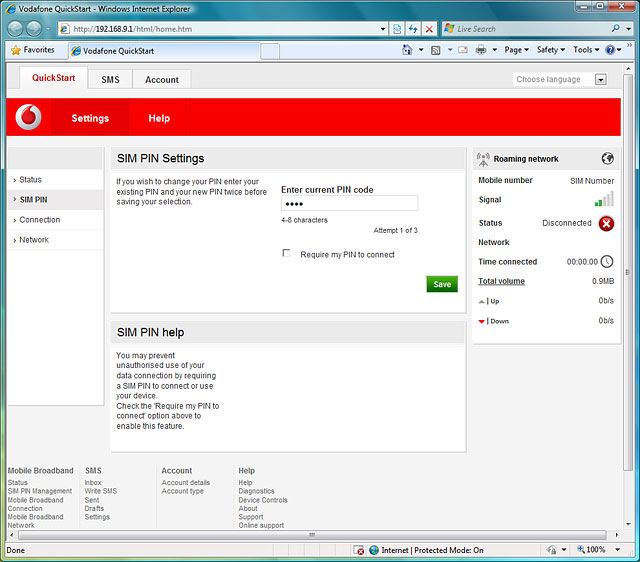The width and height of the screenshot is (640, 562).
Task: Click the globe icon in Roaming panel
Action: pyautogui.click(x=607, y=158)
